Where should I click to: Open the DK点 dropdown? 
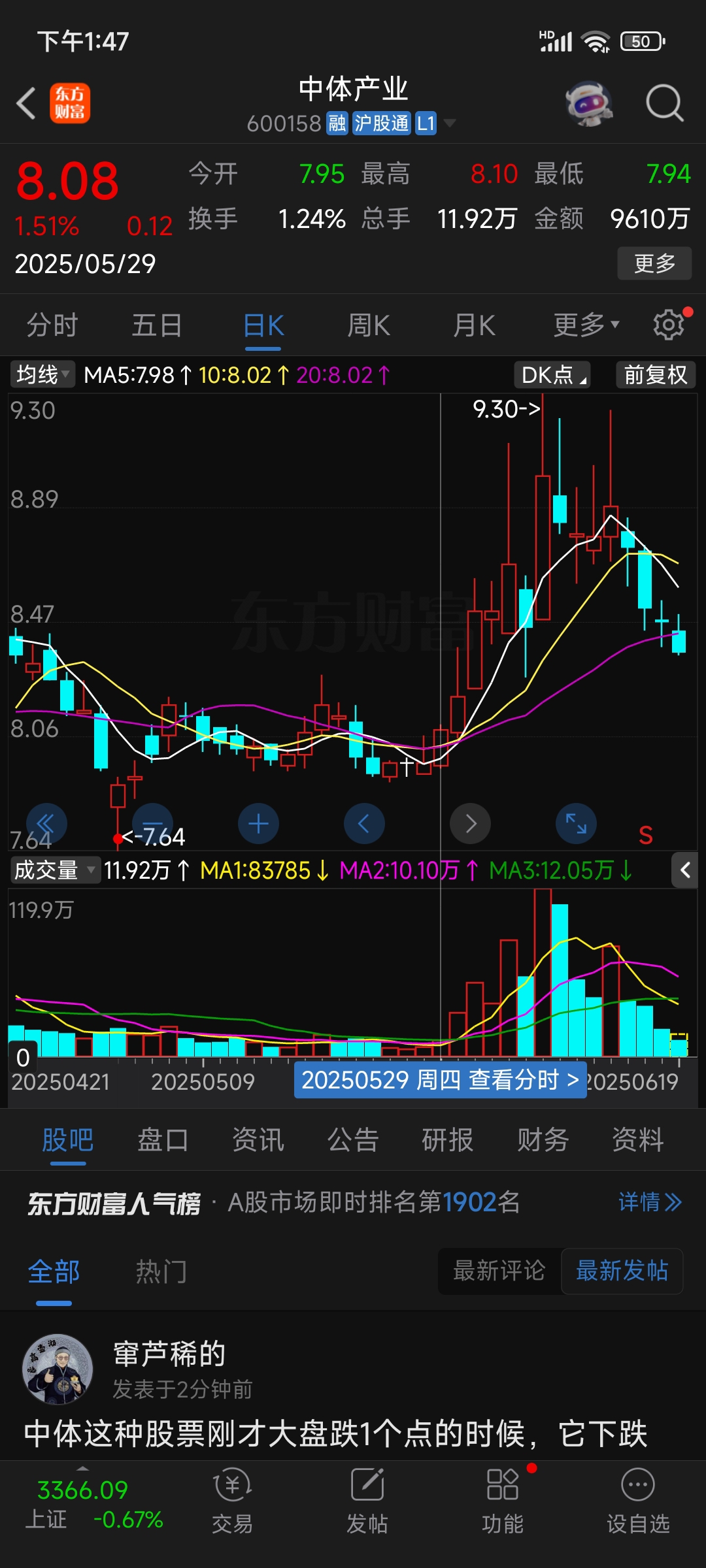(552, 374)
